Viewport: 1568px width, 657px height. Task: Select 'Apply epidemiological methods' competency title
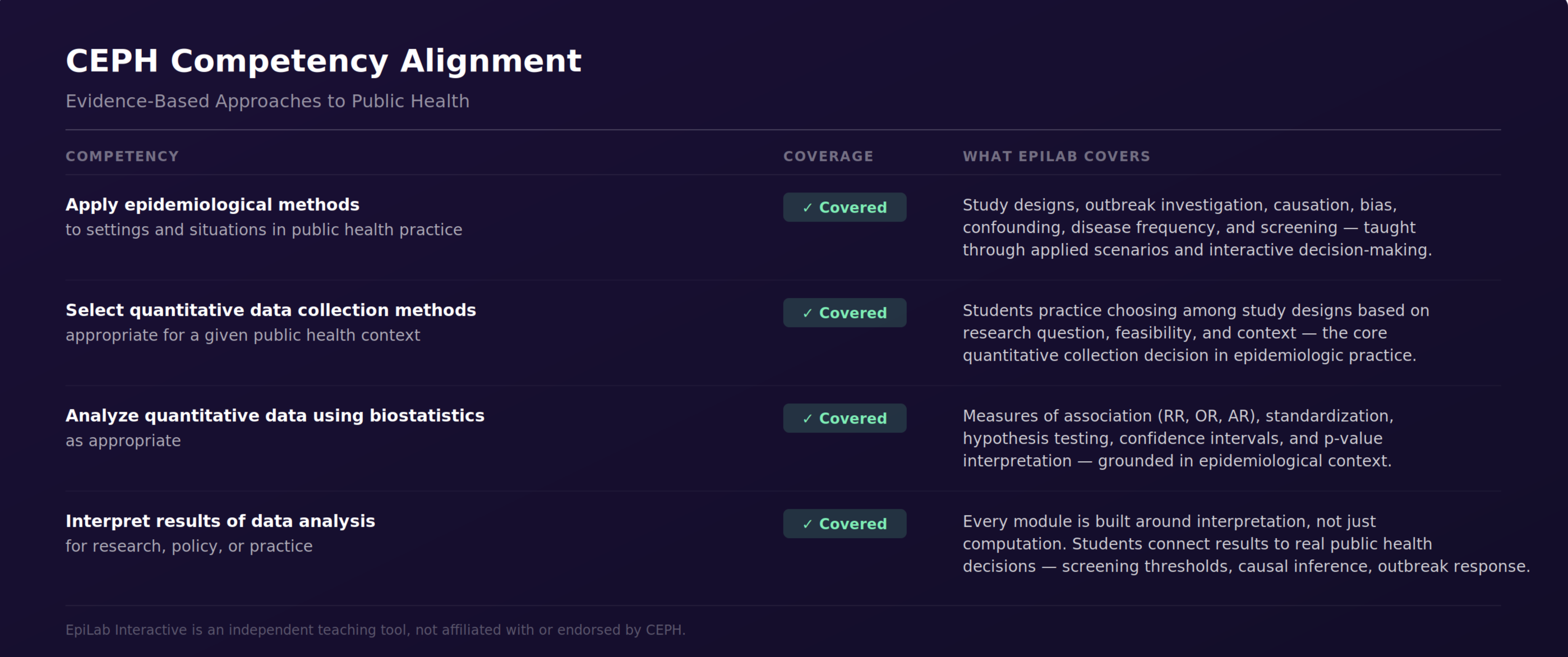pos(213,205)
